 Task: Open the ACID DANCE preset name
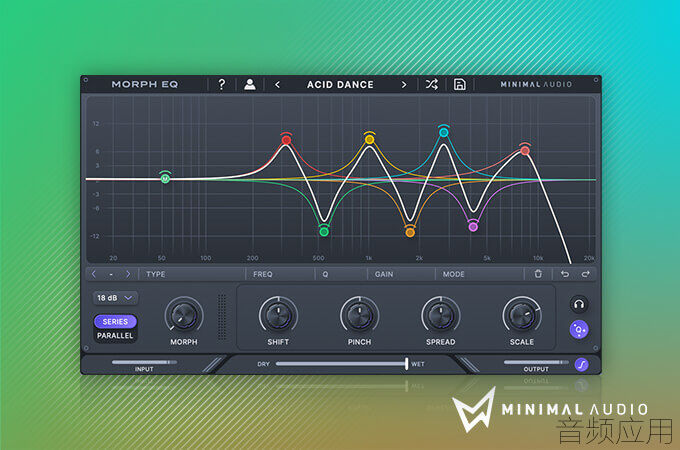(340, 85)
